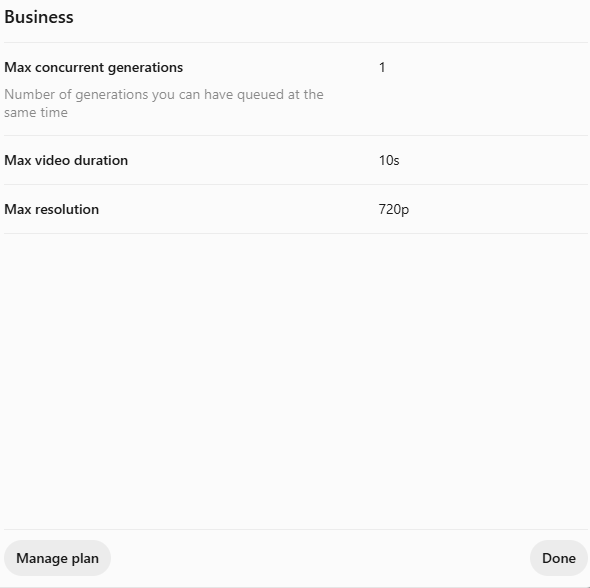Select the 720p resolution value
Image resolution: width=590 pixels, height=588 pixels.
click(394, 209)
